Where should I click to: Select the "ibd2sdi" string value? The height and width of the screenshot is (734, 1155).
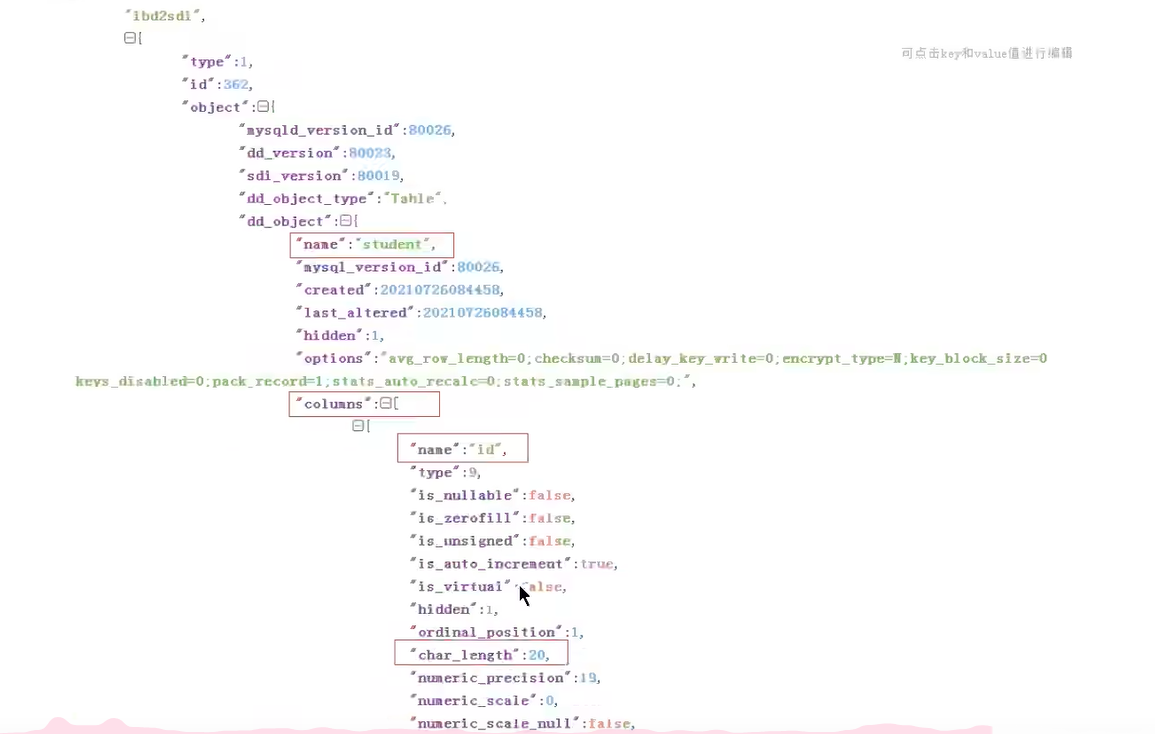point(163,15)
